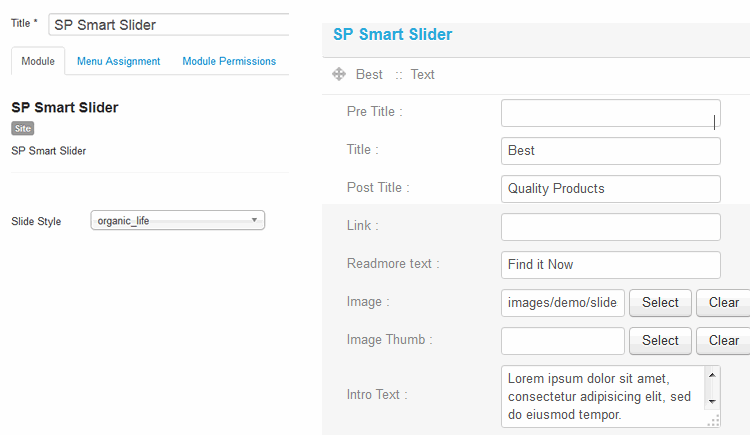Click inside the Intro Text textarea

pyautogui.click(x=602, y=395)
